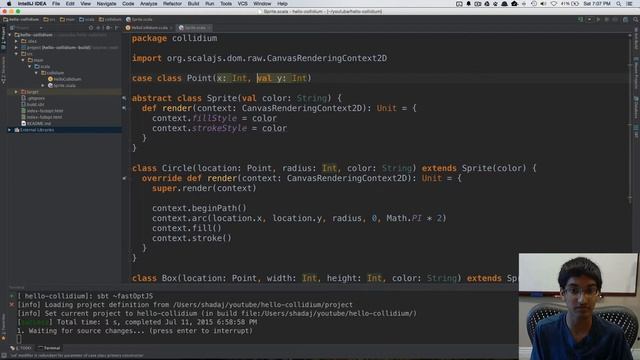This screenshot has width=640, height=360.
Task: Click the Wi-Fi status icon
Action: 553,4
